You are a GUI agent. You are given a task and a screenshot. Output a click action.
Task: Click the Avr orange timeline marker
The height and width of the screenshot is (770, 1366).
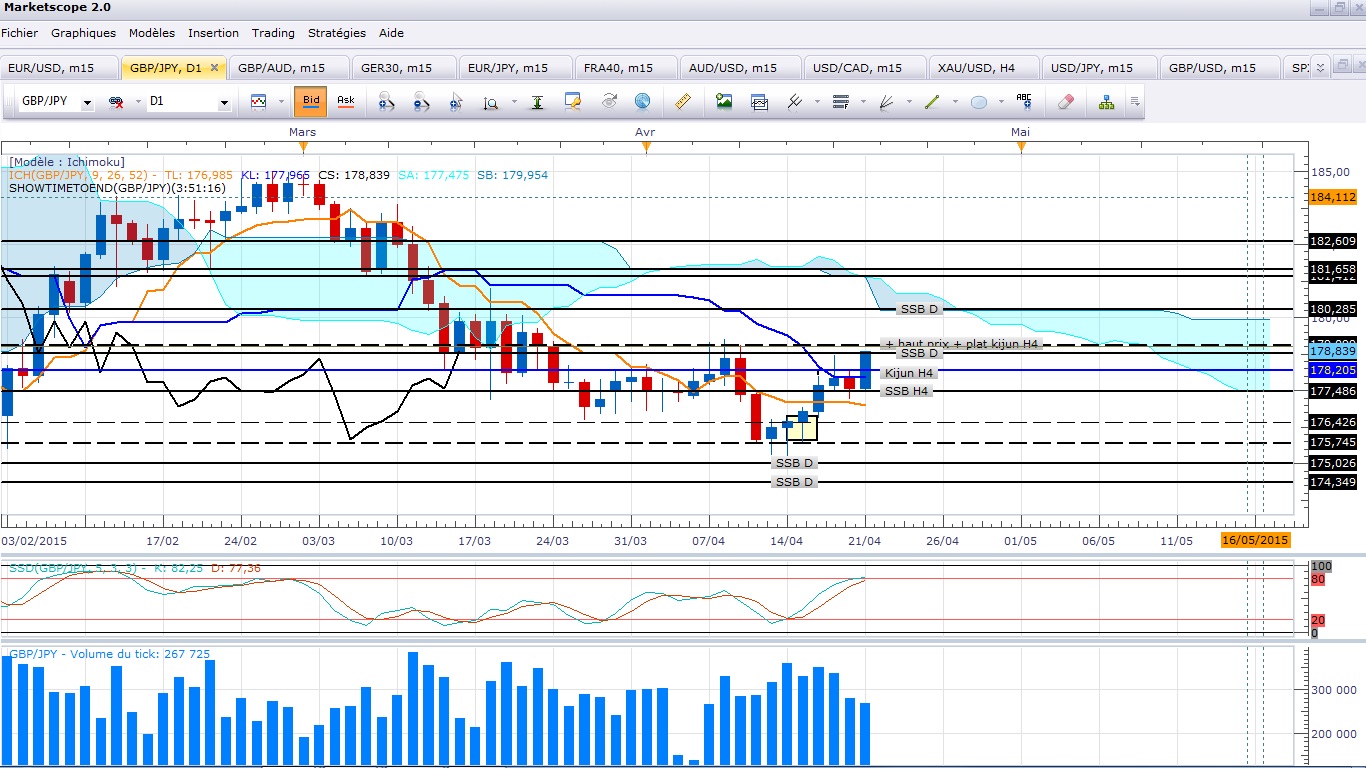pyautogui.click(x=646, y=148)
